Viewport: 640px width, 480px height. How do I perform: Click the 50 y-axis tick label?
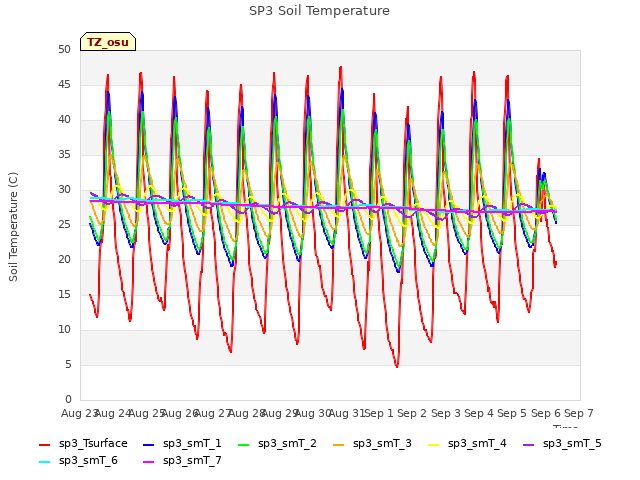[64, 50]
